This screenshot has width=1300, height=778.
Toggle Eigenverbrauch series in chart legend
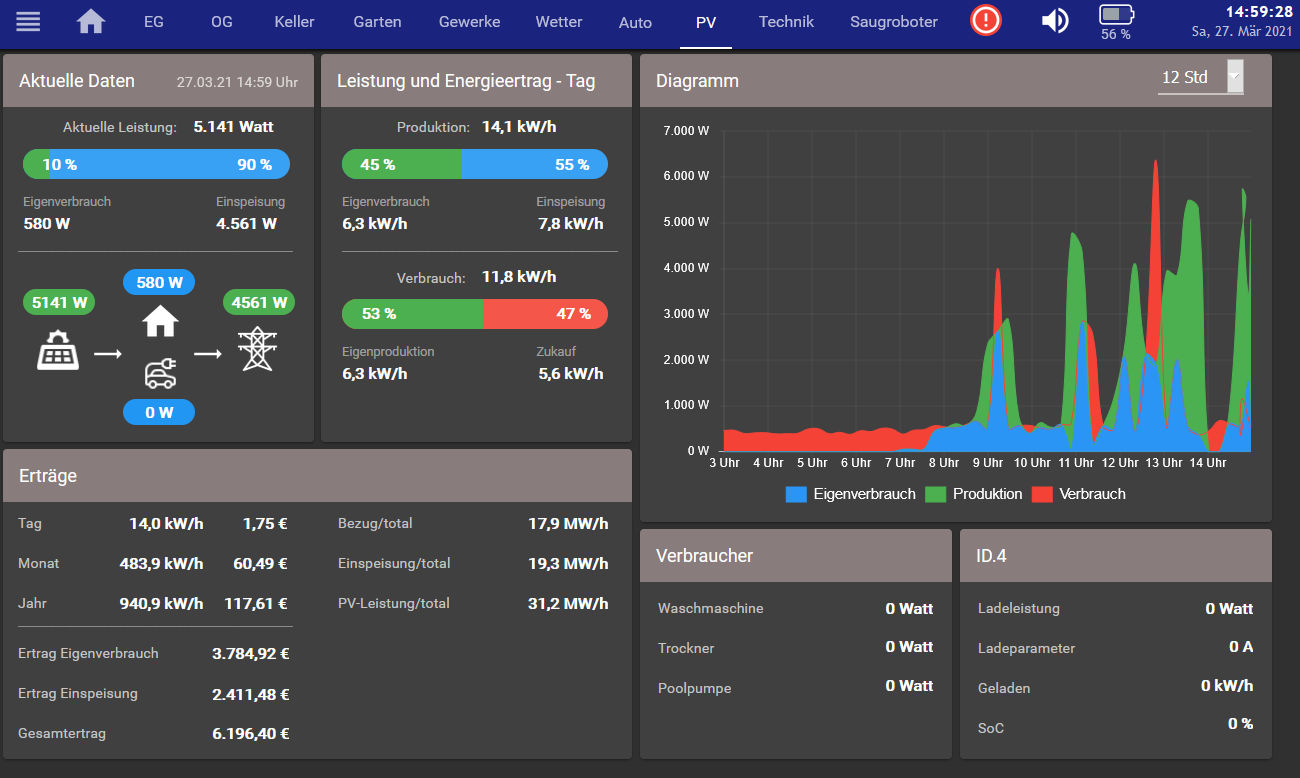pyautogui.click(x=851, y=494)
